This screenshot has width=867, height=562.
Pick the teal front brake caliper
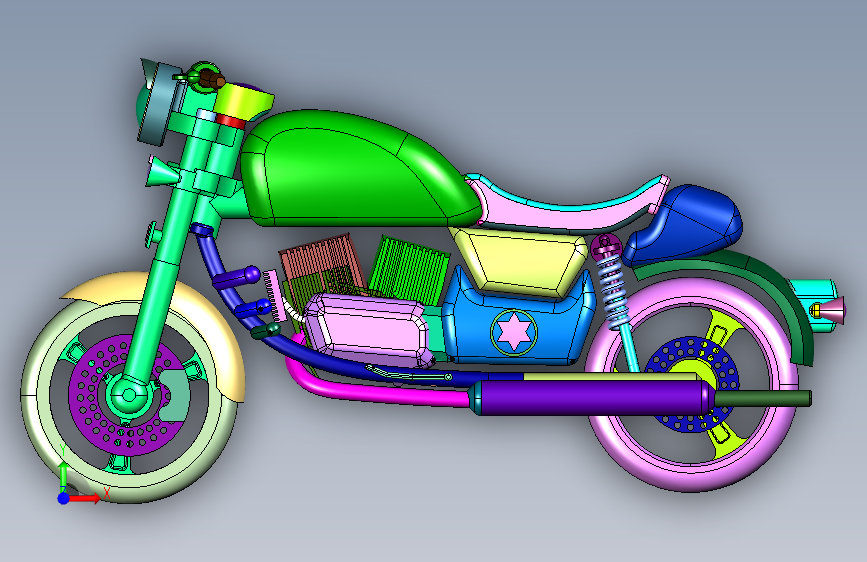point(175,396)
